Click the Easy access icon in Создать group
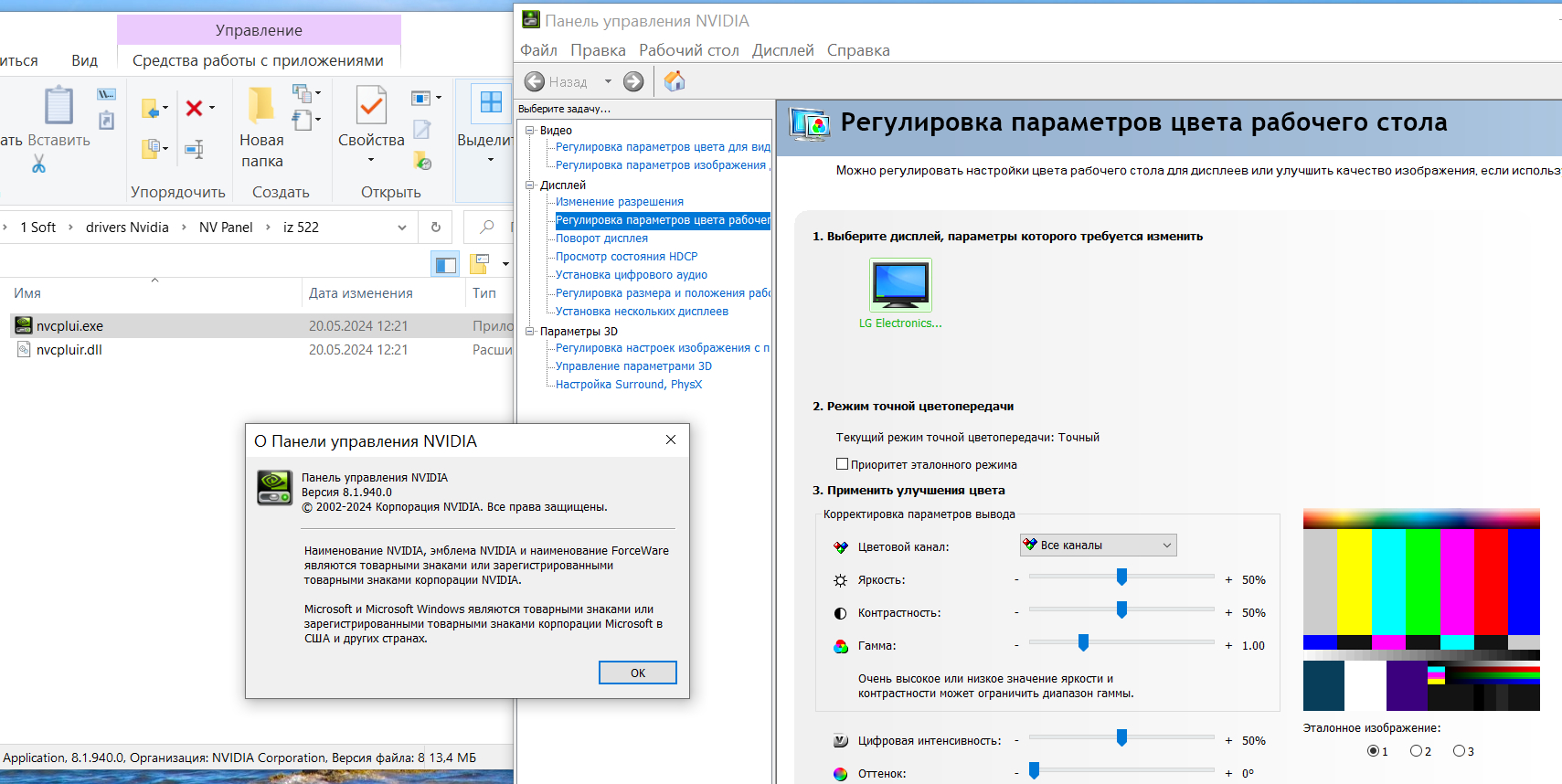The height and width of the screenshot is (784, 1562). (302, 120)
